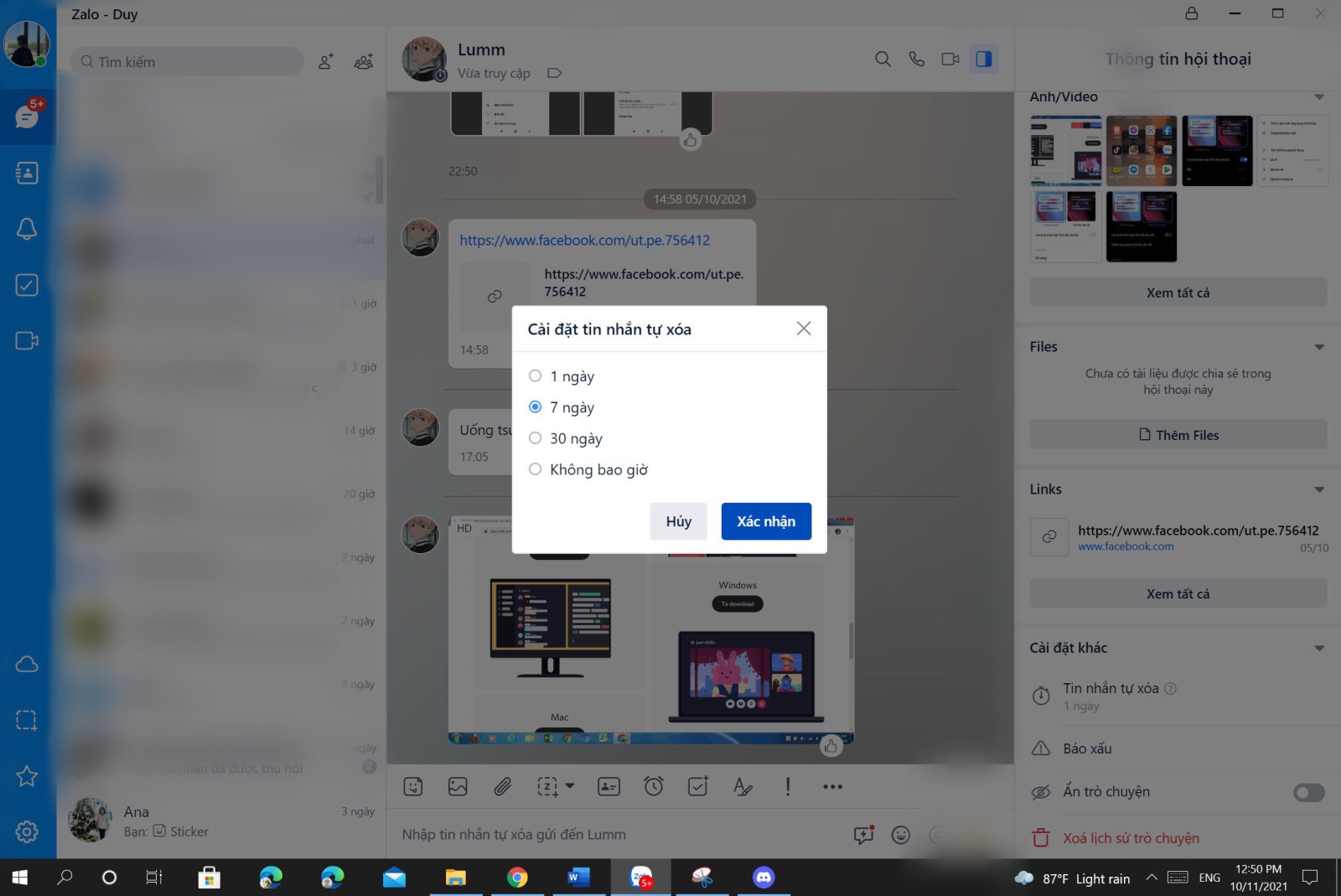The image size is (1341, 896).
Task: Collapse the Links section arrow
Action: [1319, 489]
